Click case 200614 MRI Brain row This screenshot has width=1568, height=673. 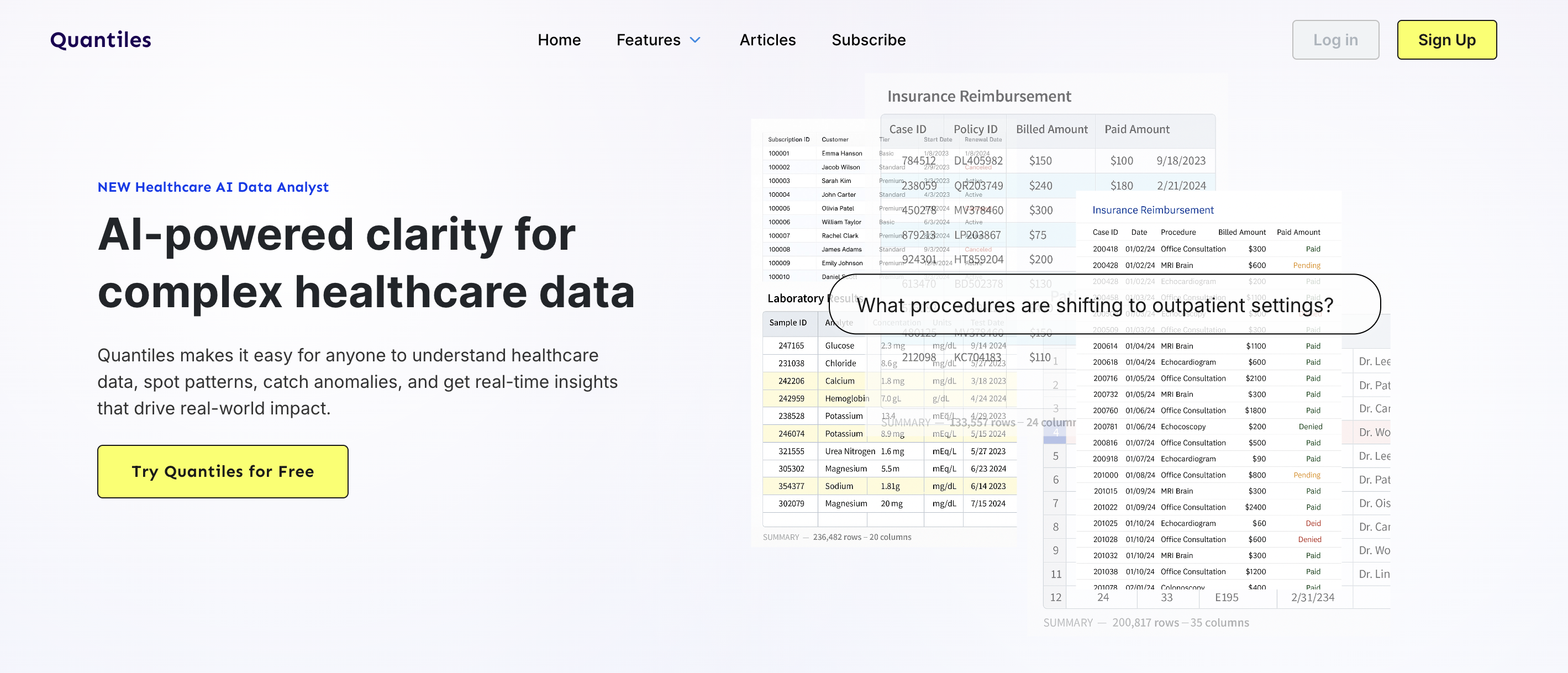1208,346
